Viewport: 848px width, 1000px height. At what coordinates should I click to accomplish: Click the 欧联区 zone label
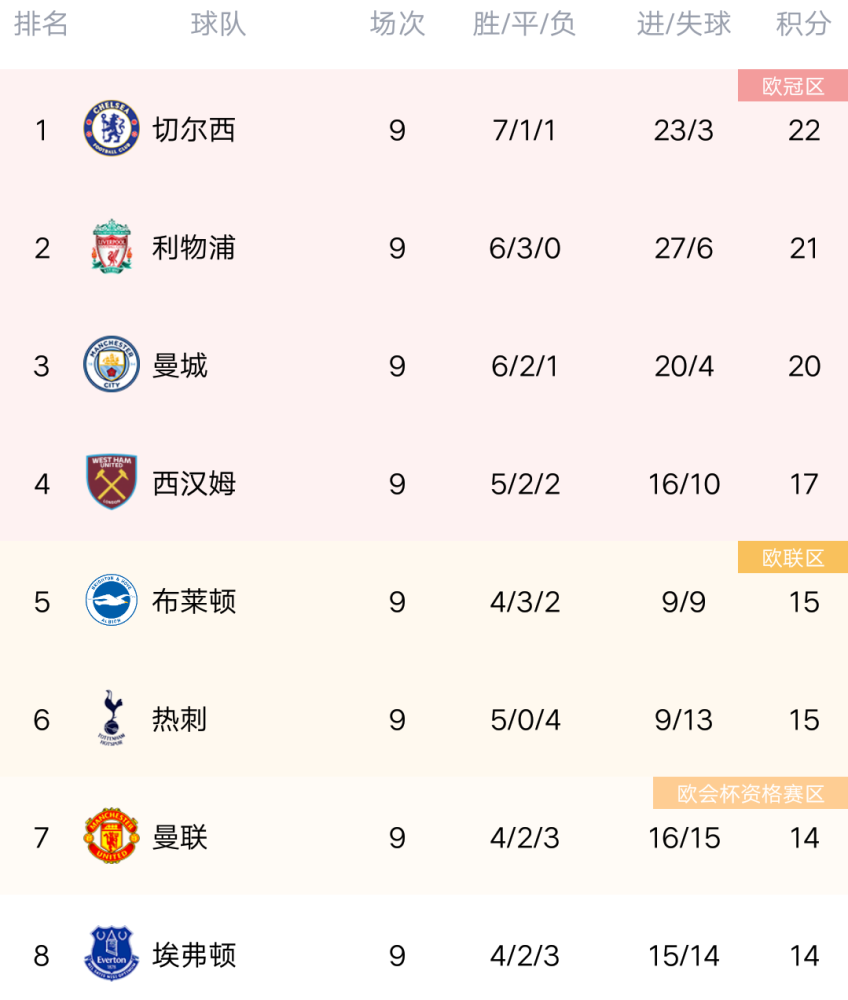[x=793, y=557]
